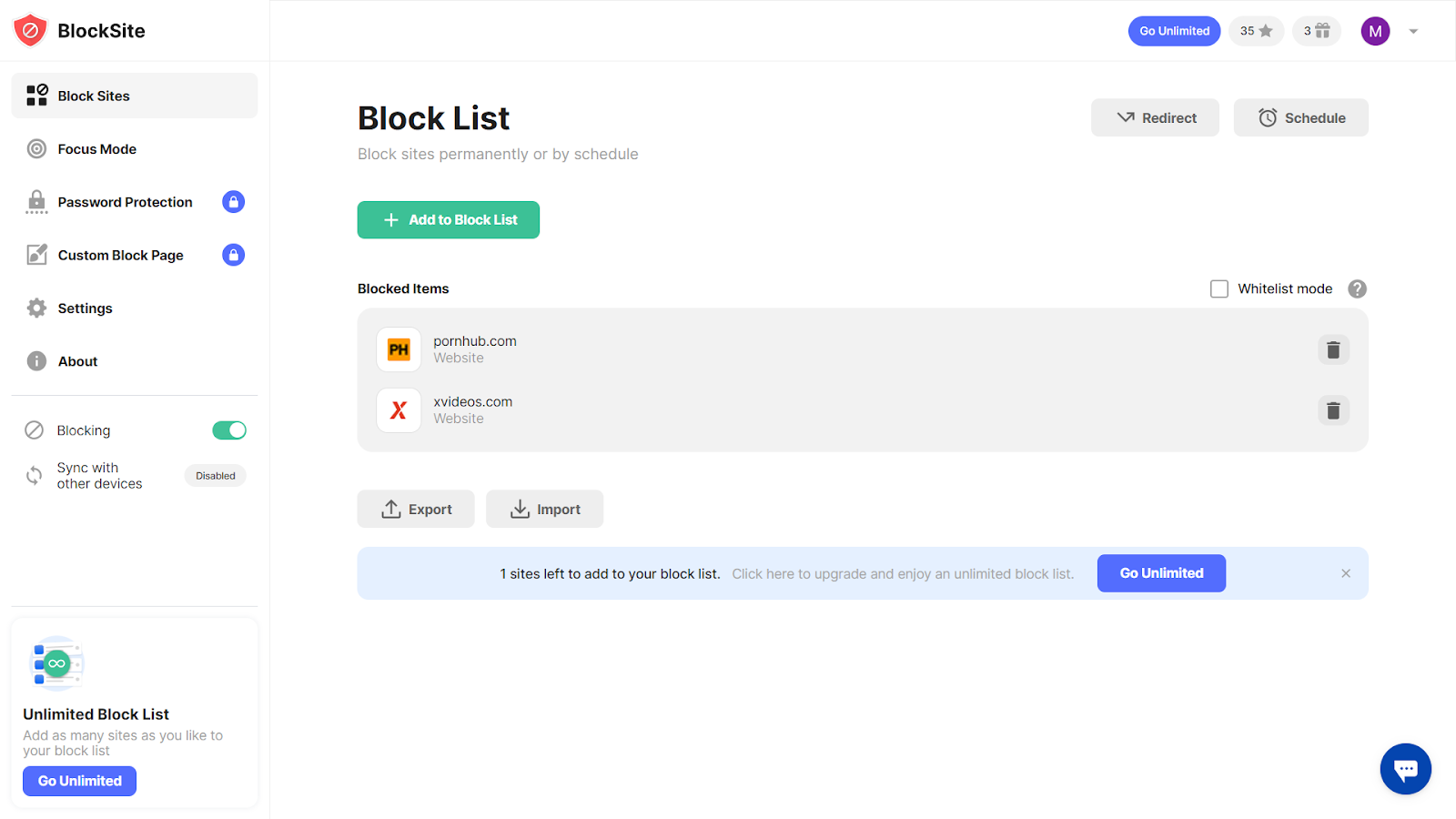Open Focus Mode from the sidebar
This screenshot has width=1456, height=819.
[96, 148]
